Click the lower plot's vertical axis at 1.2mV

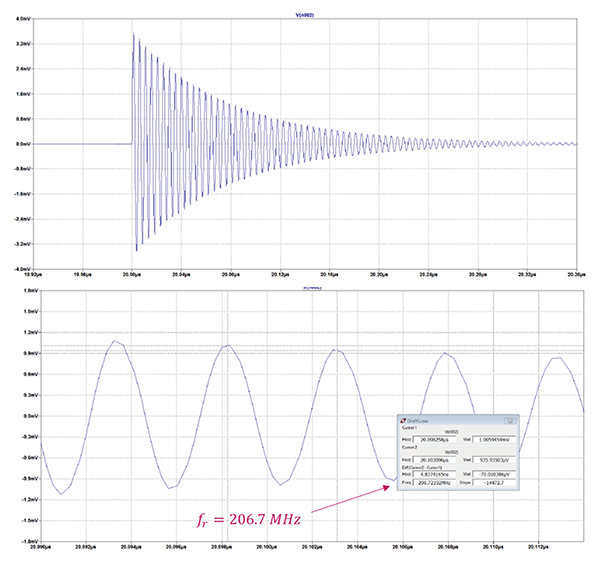29,331
